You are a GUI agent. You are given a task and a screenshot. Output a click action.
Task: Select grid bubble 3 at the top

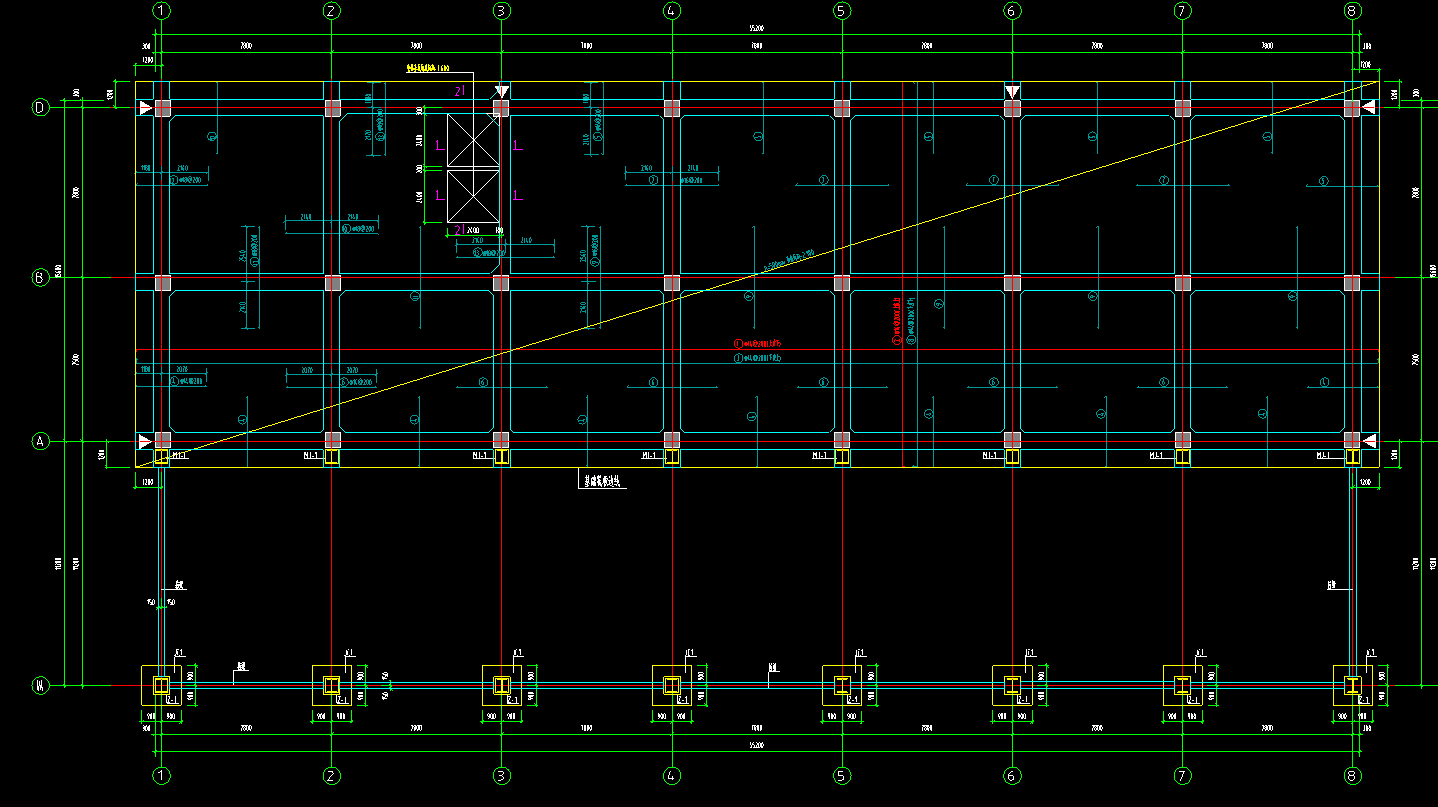click(502, 11)
